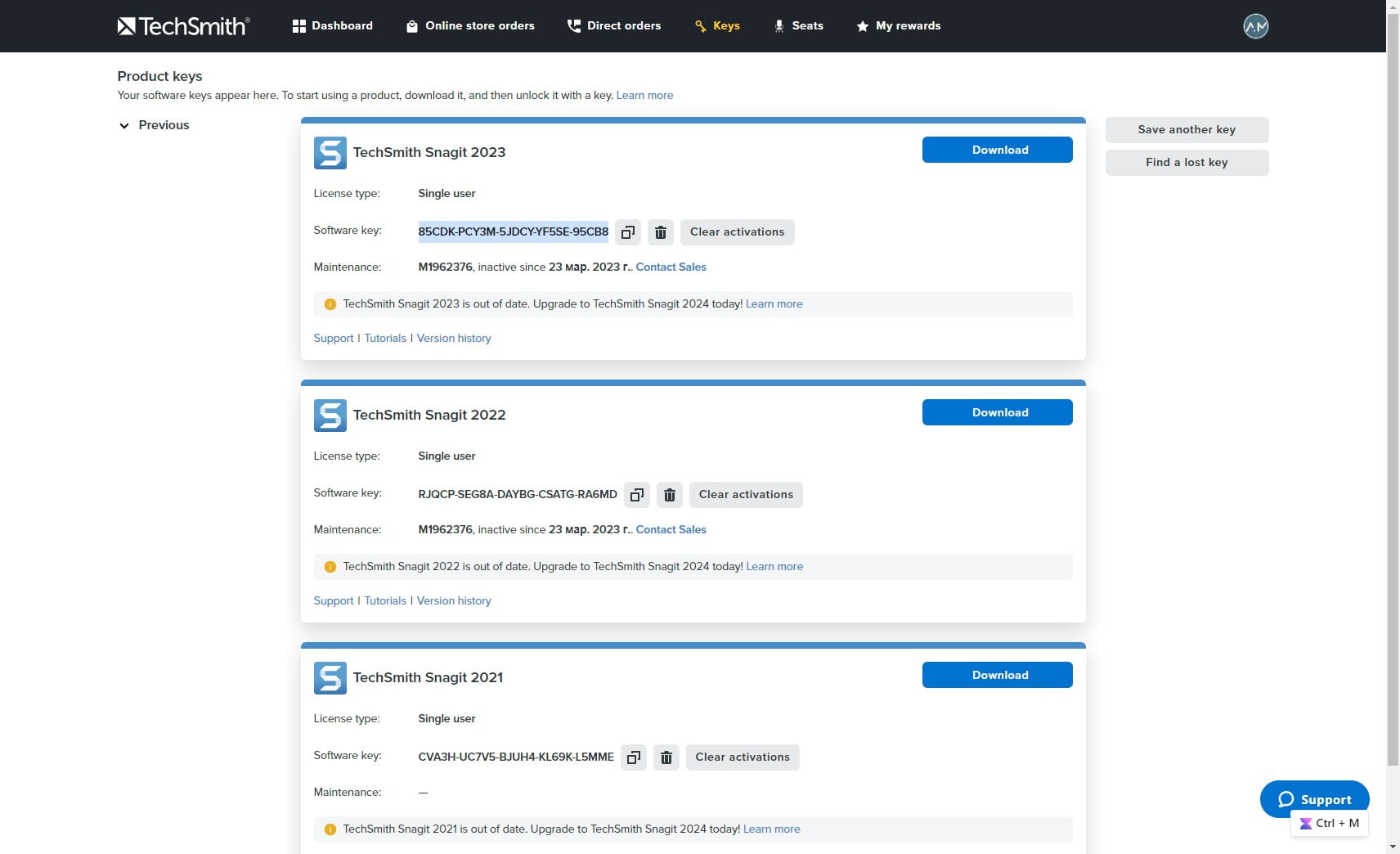Screen dimensions: 1400x854
Task: Open the Support chat widget
Action: point(1315,799)
